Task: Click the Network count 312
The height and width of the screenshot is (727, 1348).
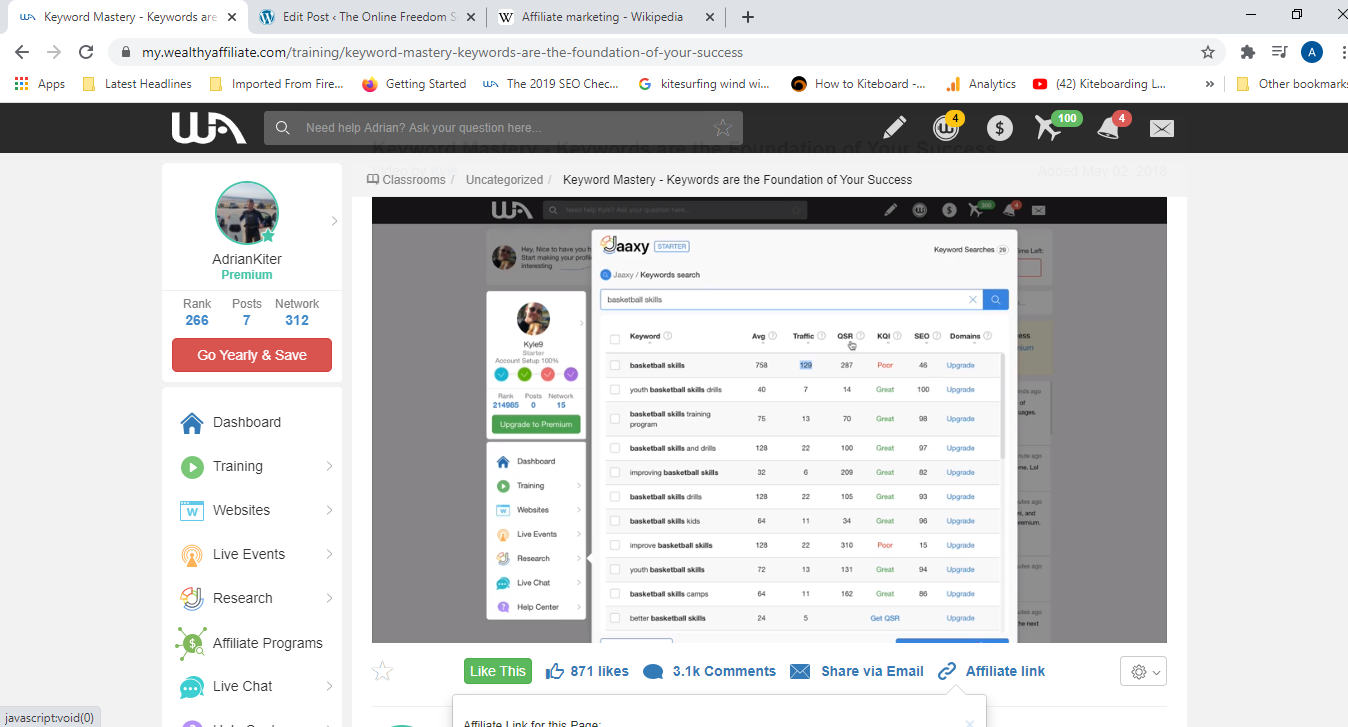Action: pos(296,320)
